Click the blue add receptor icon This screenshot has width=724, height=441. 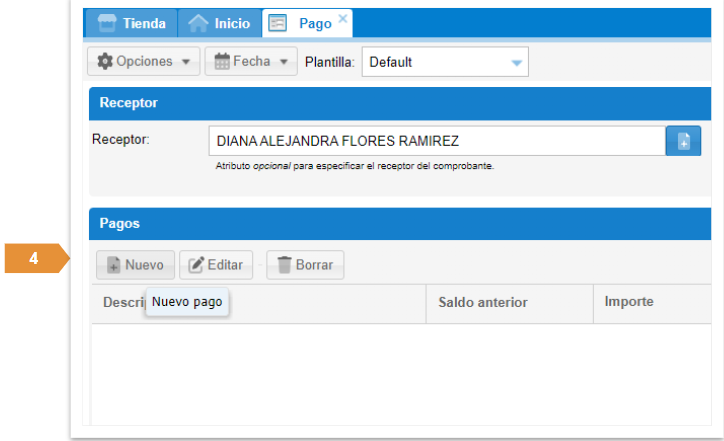[x=684, y=141]
